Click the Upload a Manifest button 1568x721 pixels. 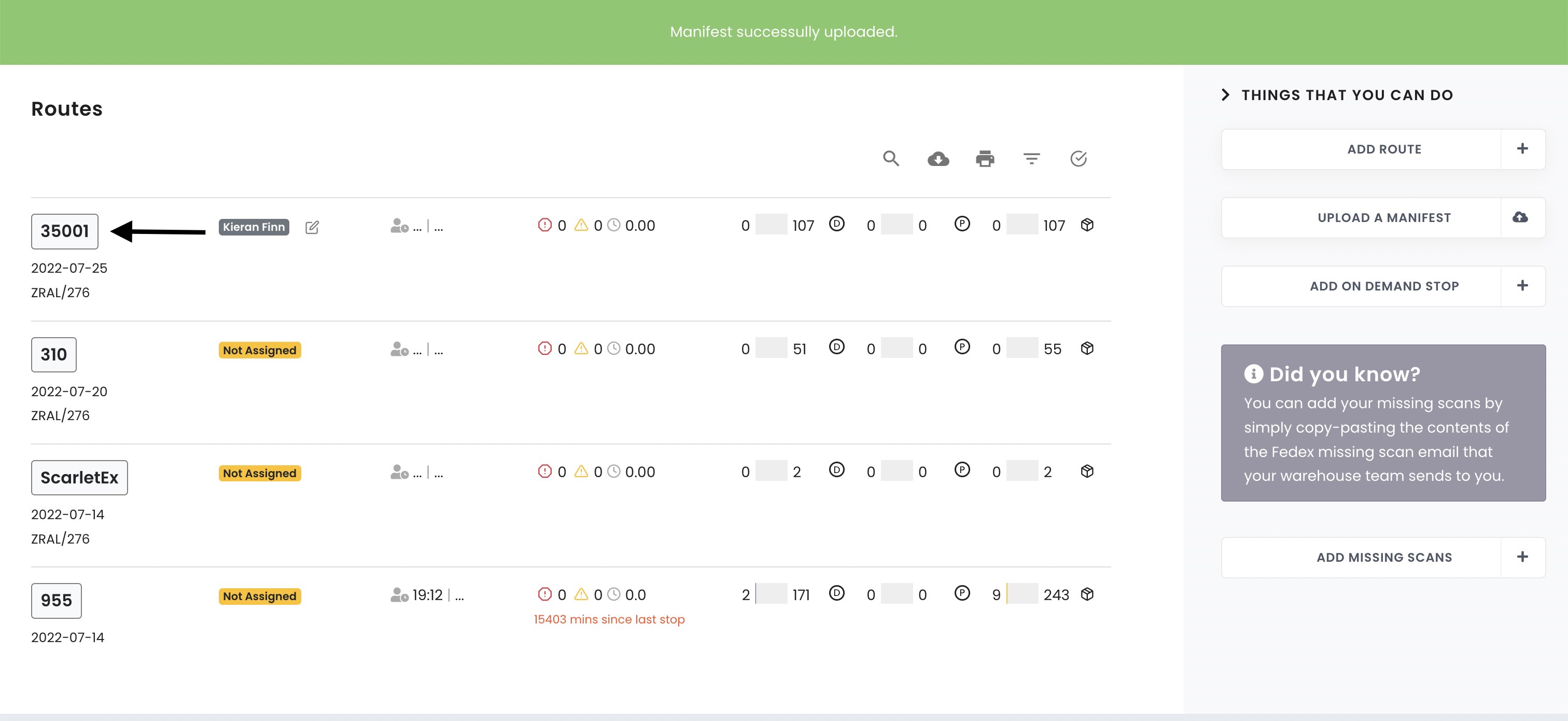[x=1383, y=217]
